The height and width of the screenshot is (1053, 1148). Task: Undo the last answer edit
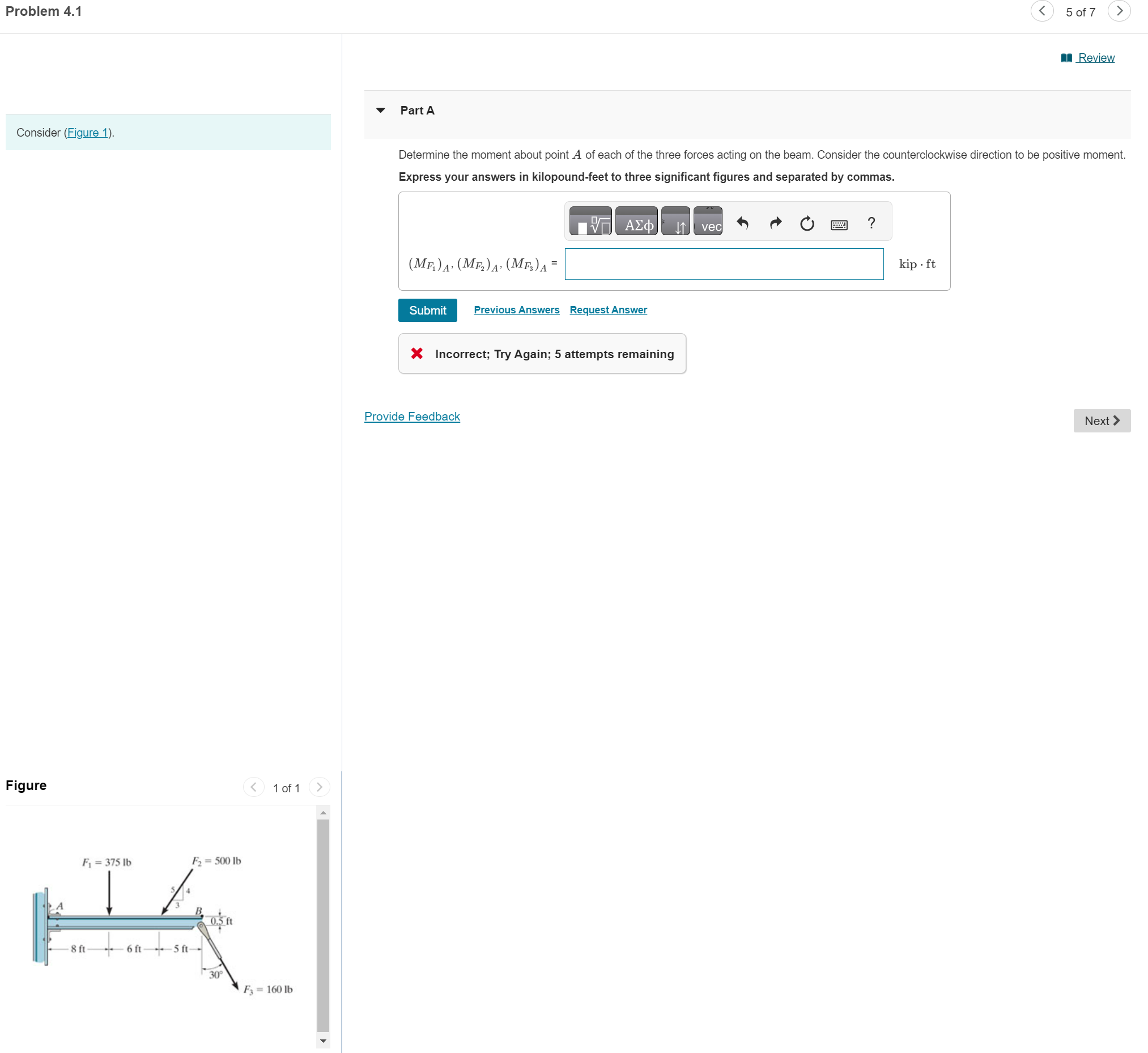click(x=742, y=223)
